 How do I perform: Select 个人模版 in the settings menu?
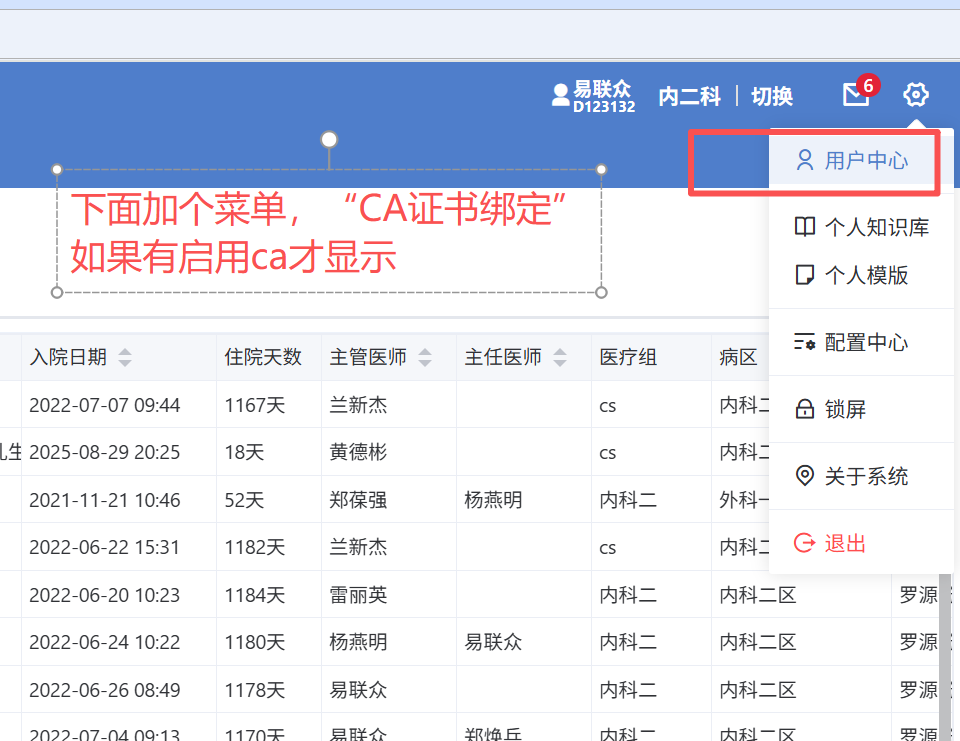click(x=861, y=275)
